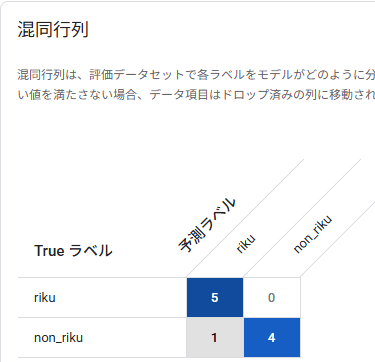Viewport: 375px width, 362px height.
Task: Click どのように in the description's first line
Action: (x=334, y=75)
